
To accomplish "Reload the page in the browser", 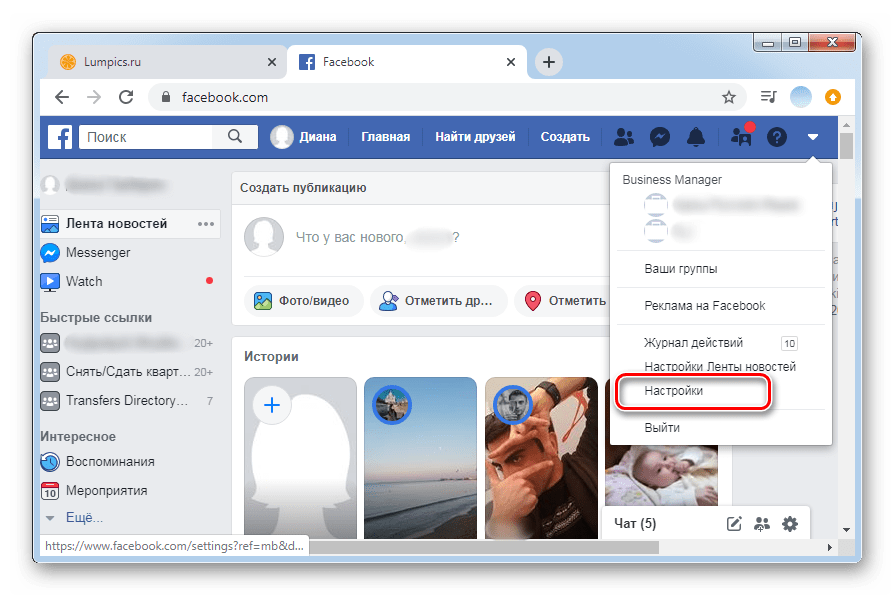I will pos(126,97).
